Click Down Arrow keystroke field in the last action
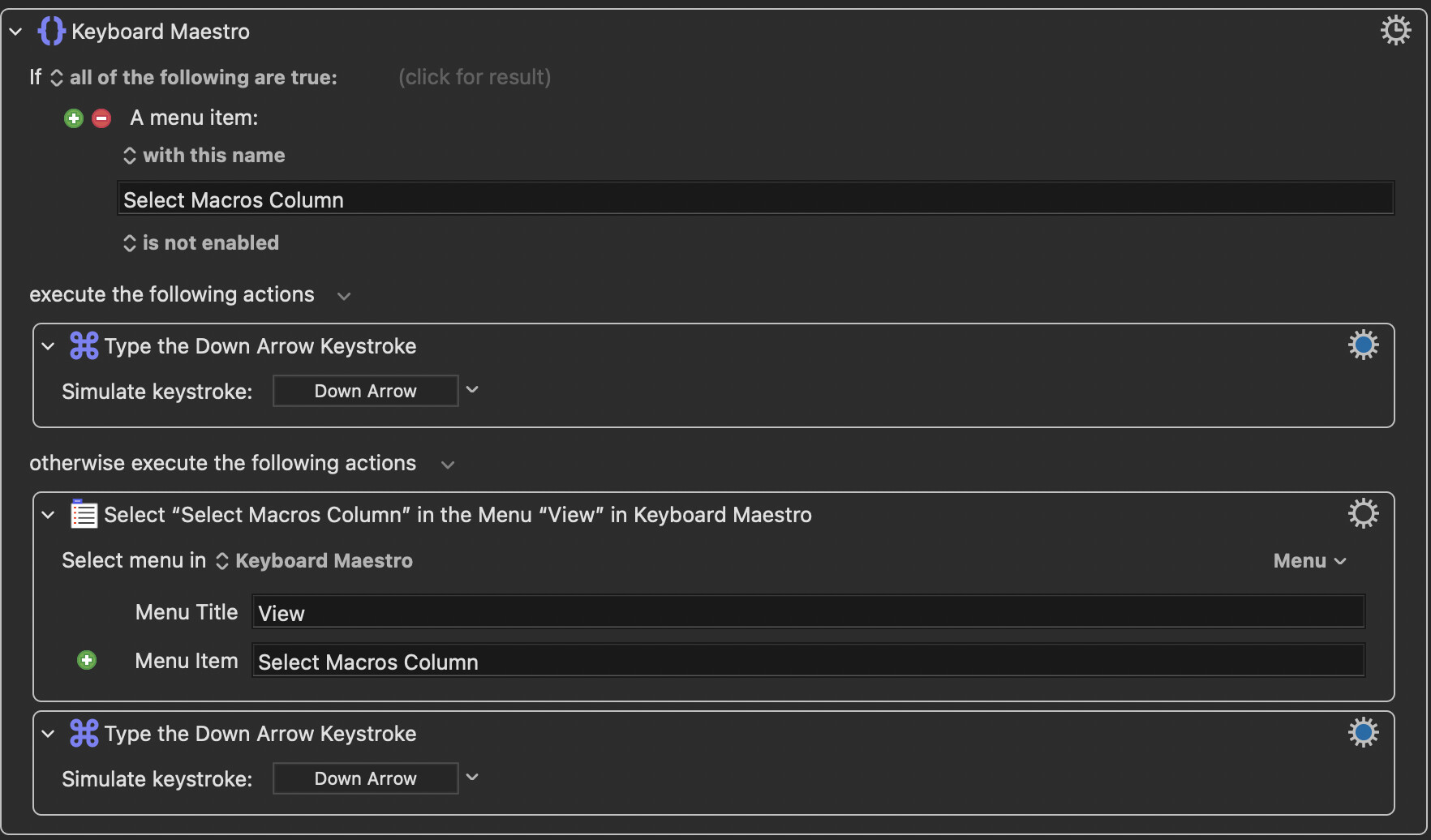The height and width of the screenshot is (840, 1431). point(365,778)
